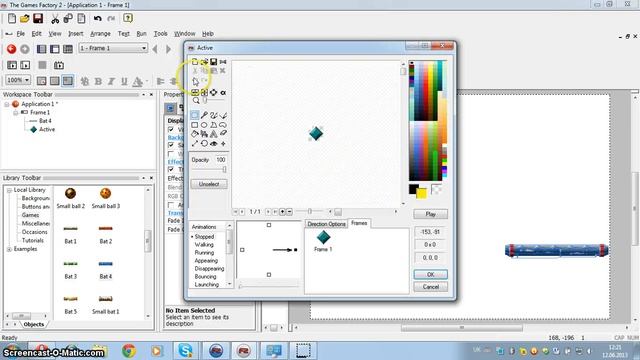Save the image with the Active editor floppy icon
The image size is (640, 360).
[x=213, y=62]
